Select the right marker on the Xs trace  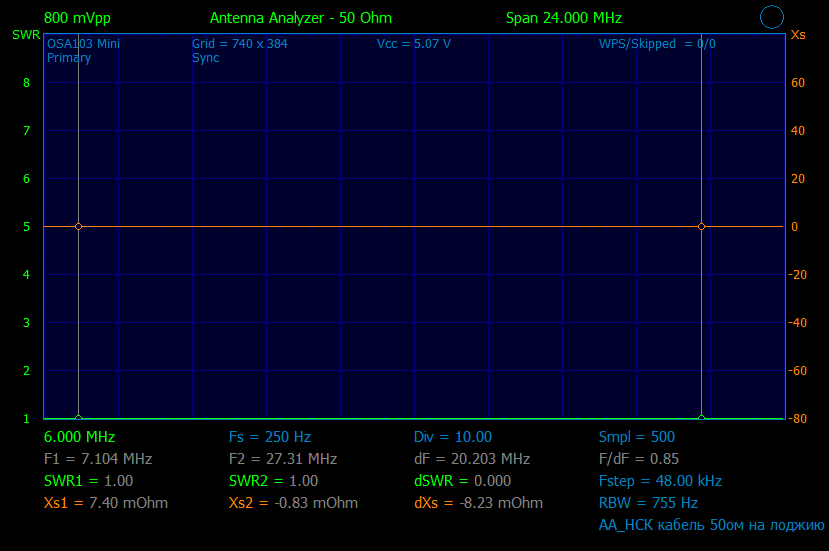[701, 227]
